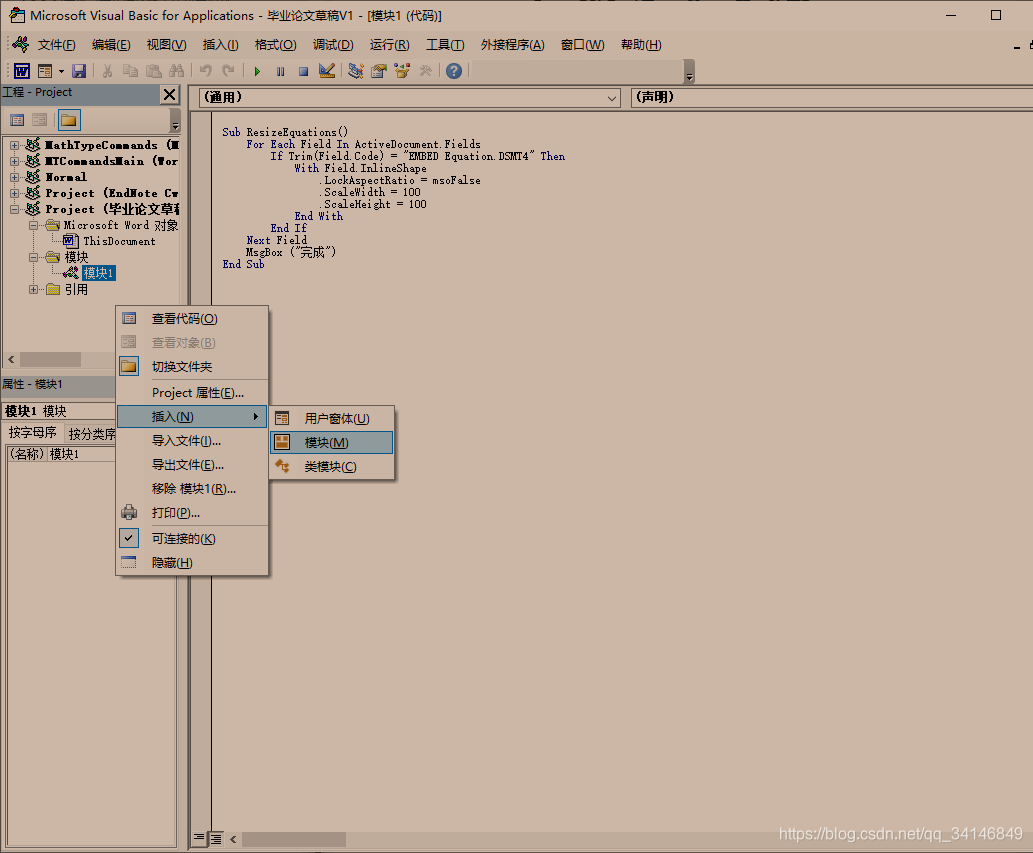The image size is (1033, 853).
Task: Select 模块1 in the project tree
Action: pos(98,273)
